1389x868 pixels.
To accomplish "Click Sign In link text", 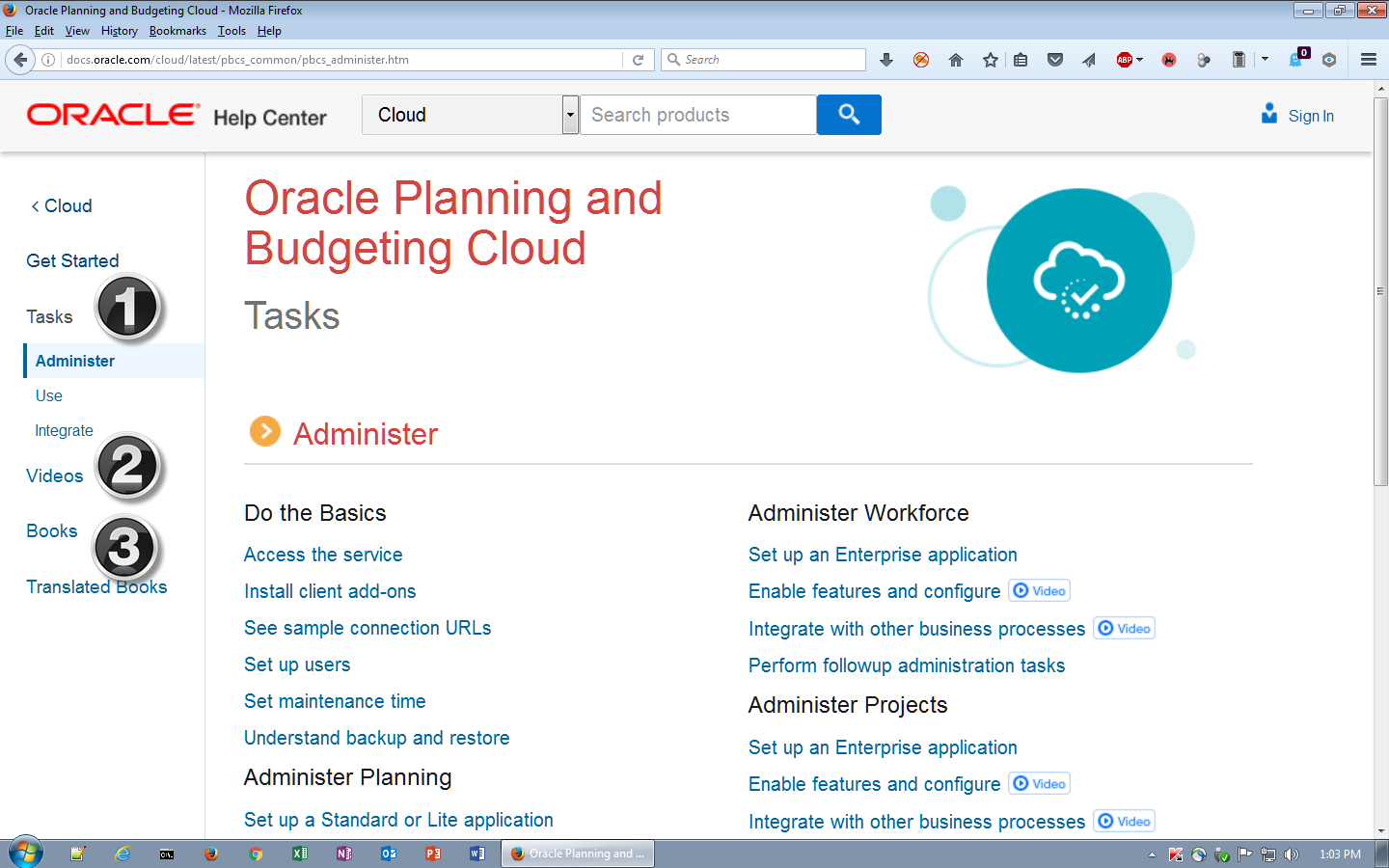I will click(x=1311, y=116).
